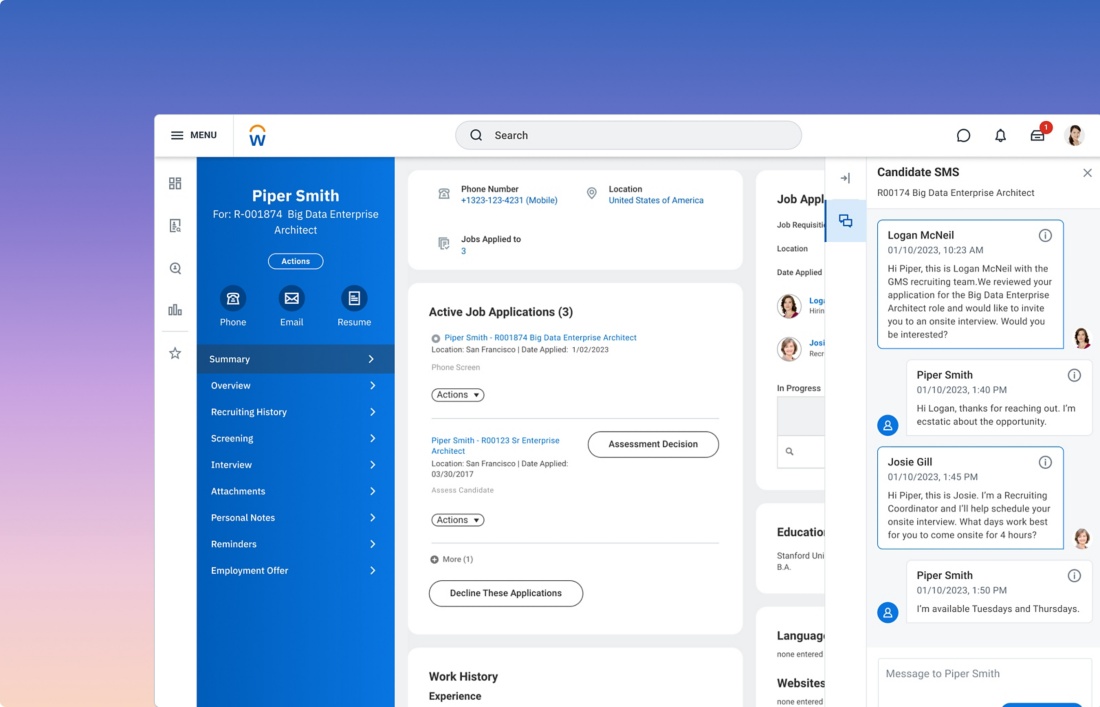Image resolution: width=1100 pixels, height=707 pixels.
Task: Click the star favorites icon in sidebar
Action: pos(175,353)
